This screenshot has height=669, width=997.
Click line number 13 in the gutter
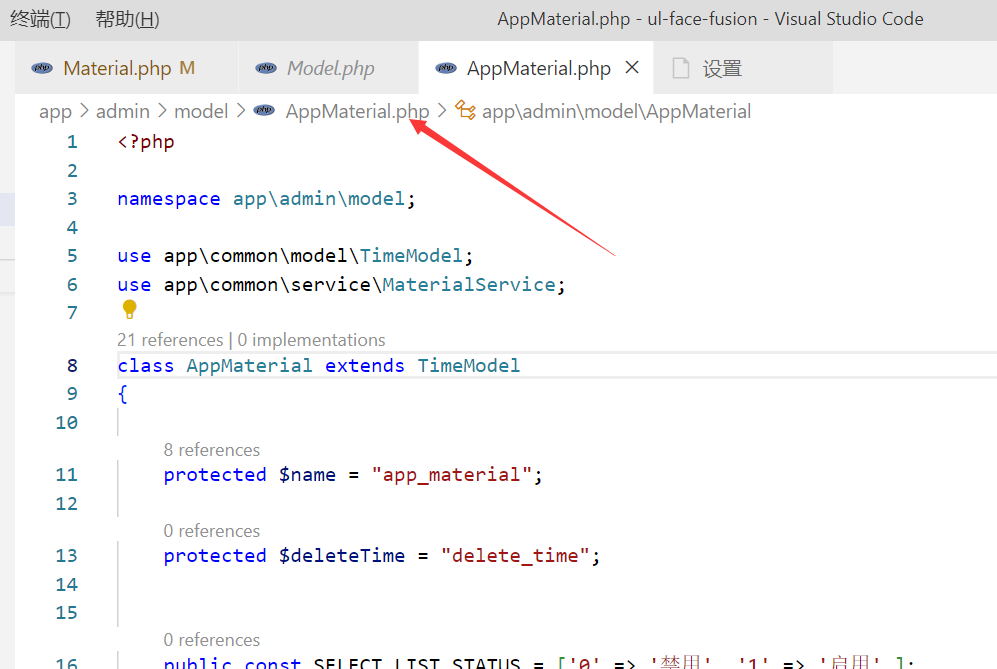[x=66, y=556]
